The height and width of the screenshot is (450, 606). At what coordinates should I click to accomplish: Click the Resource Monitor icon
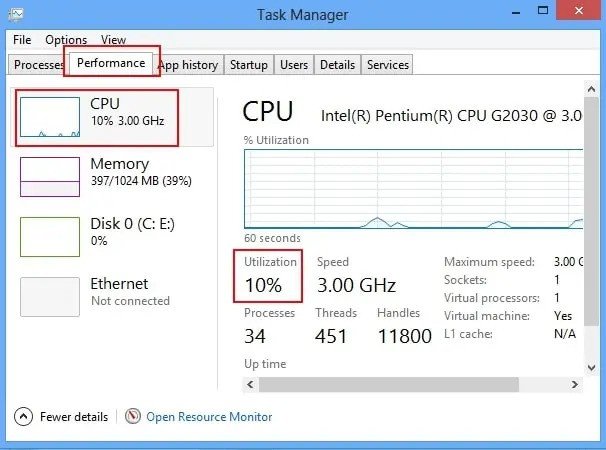tap(133, 417)
